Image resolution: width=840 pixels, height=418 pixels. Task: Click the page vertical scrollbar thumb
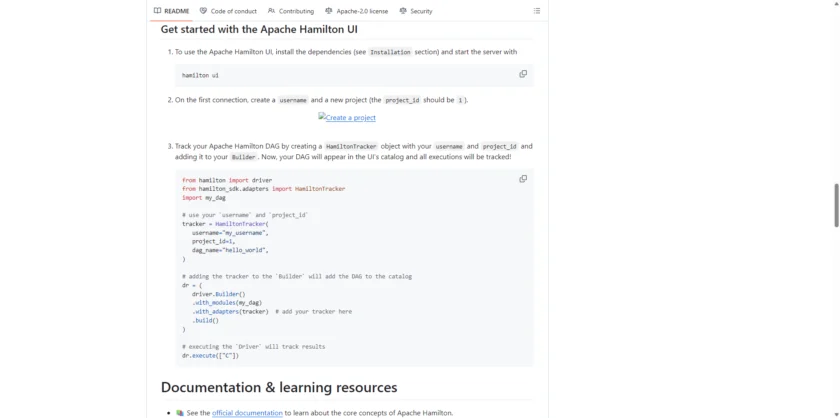(836, 205)
